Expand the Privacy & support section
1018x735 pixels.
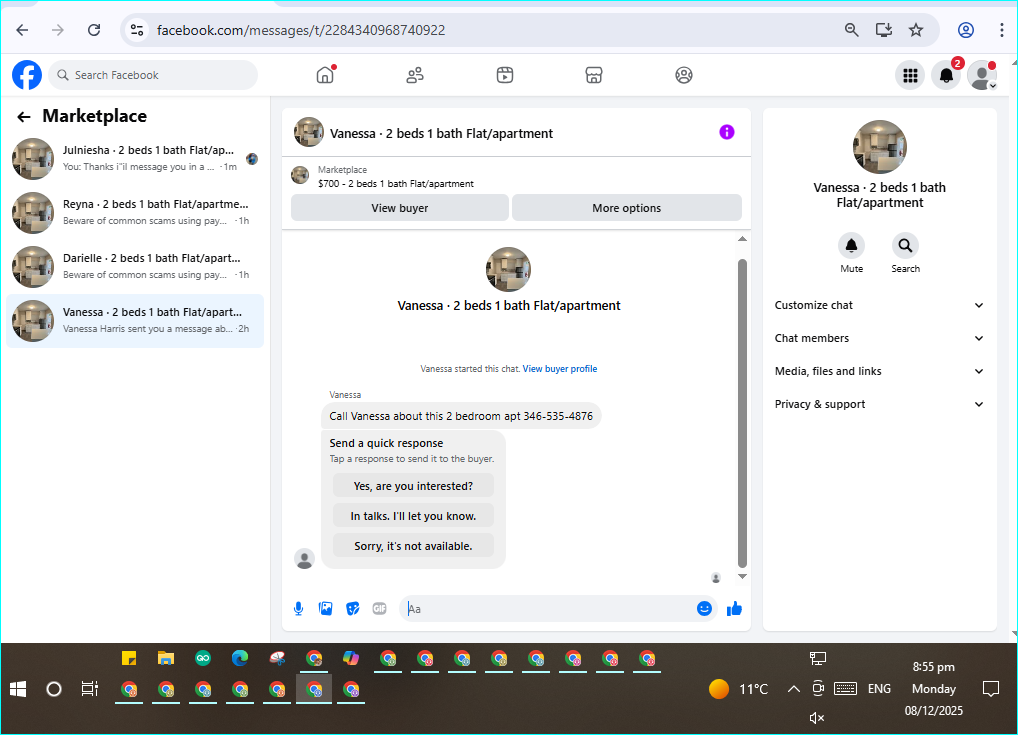(879, 405)
